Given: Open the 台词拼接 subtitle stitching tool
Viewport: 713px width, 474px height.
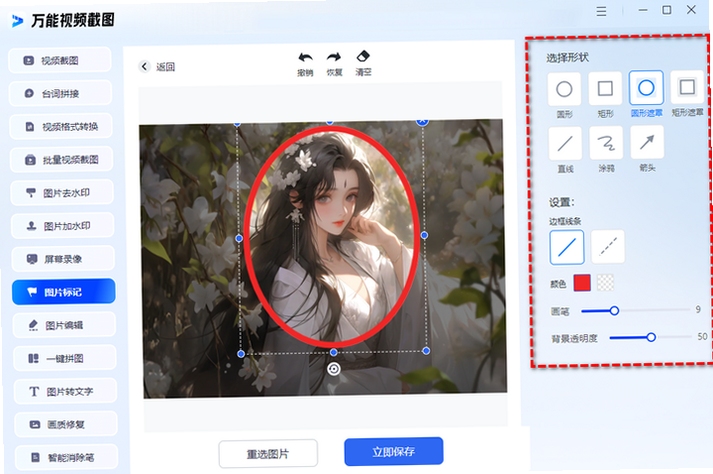Looking at the screenshot, I should pos(60,93).
